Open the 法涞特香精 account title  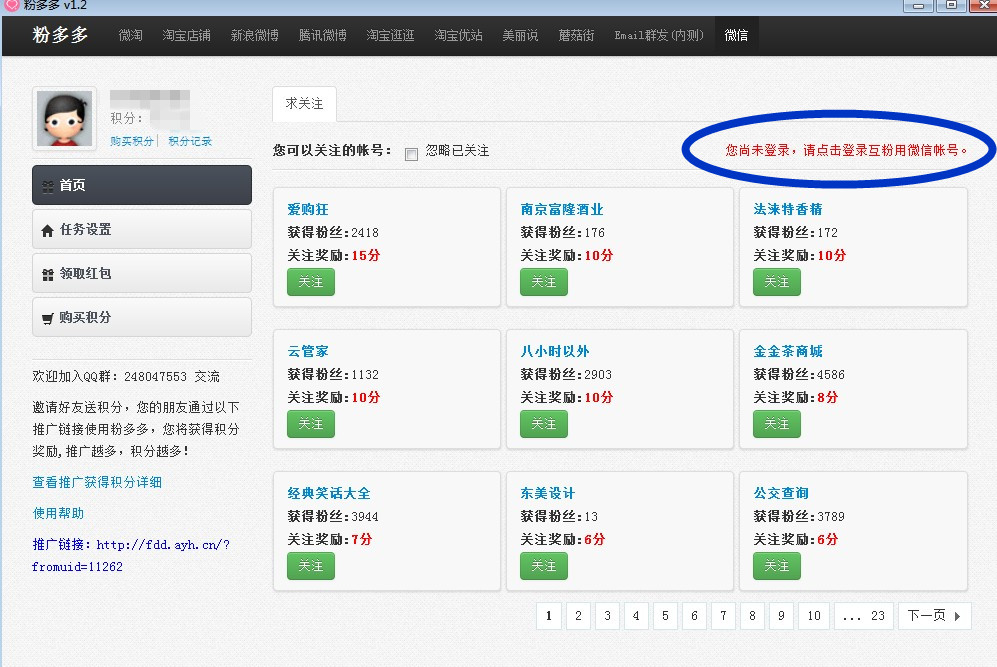point(788,209)
